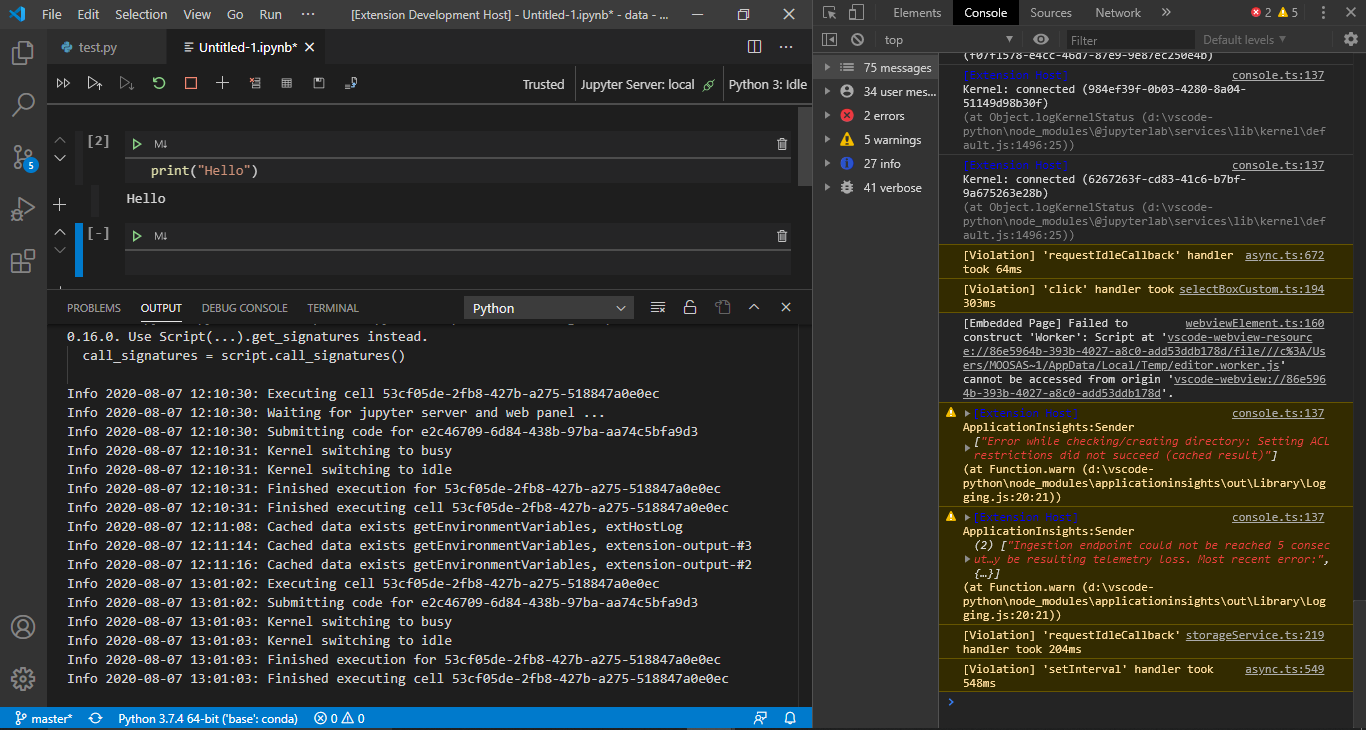
Task: Toggle device toolbar in DevTools
Action: (x=856, y=13)
